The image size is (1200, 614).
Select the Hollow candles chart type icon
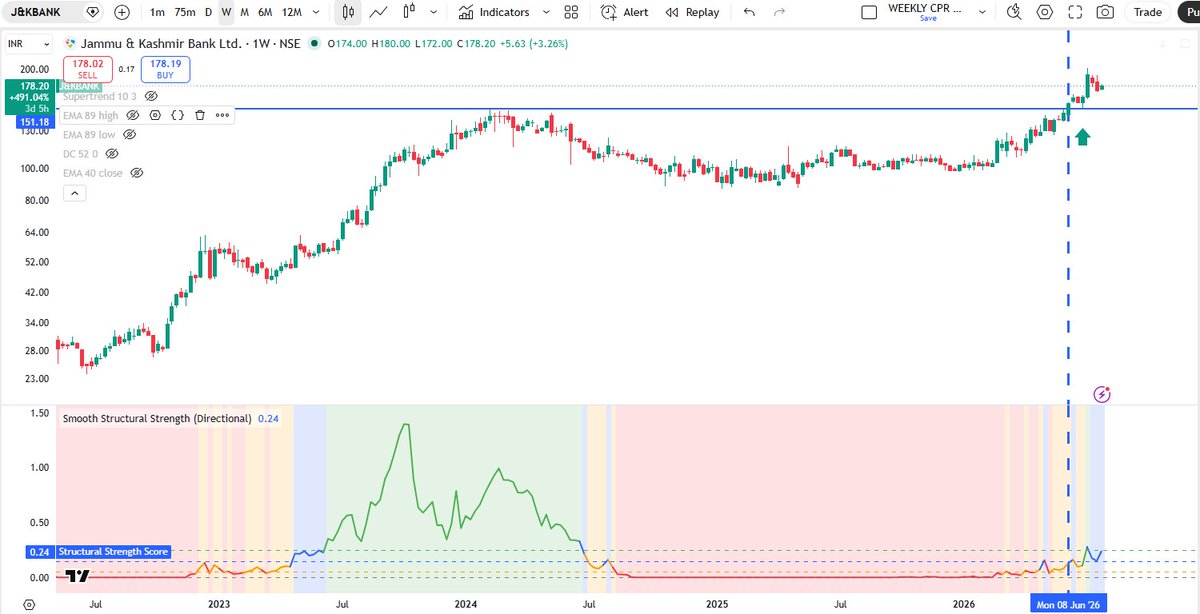(408, 12)
